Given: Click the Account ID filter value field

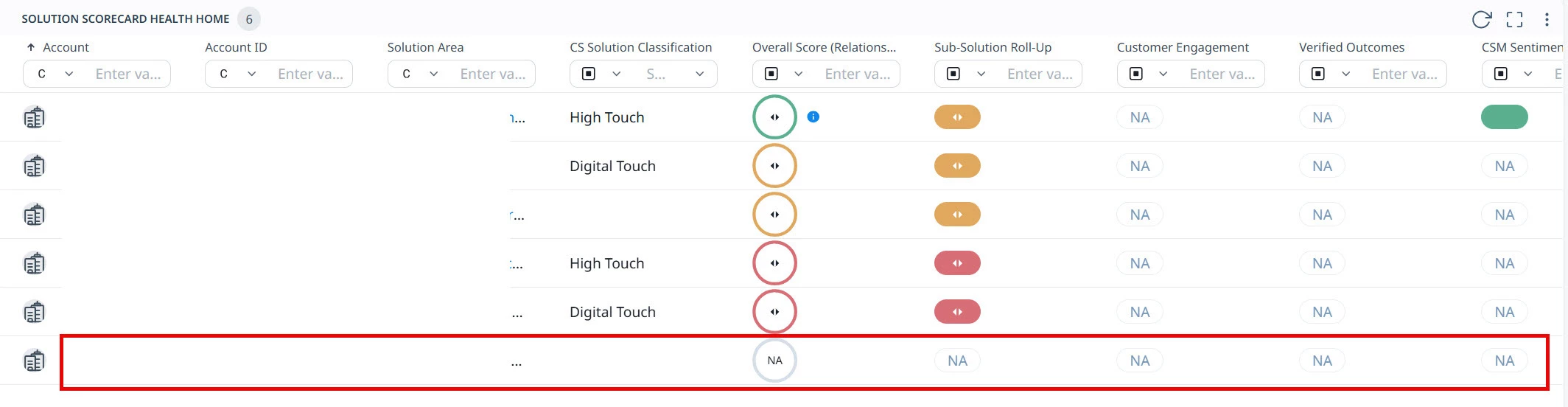Looking at the screenshot, I should click(x=311, y=74).
